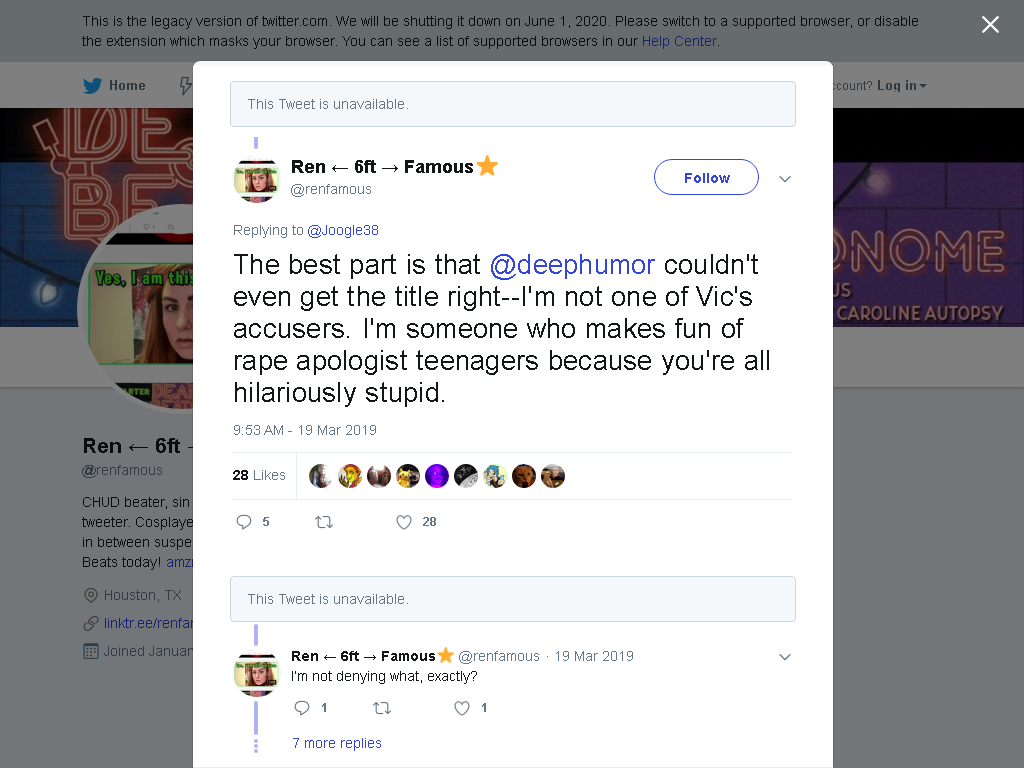Like the 'I'm not denying what, exactly?' reply

[x=462, y=708]
